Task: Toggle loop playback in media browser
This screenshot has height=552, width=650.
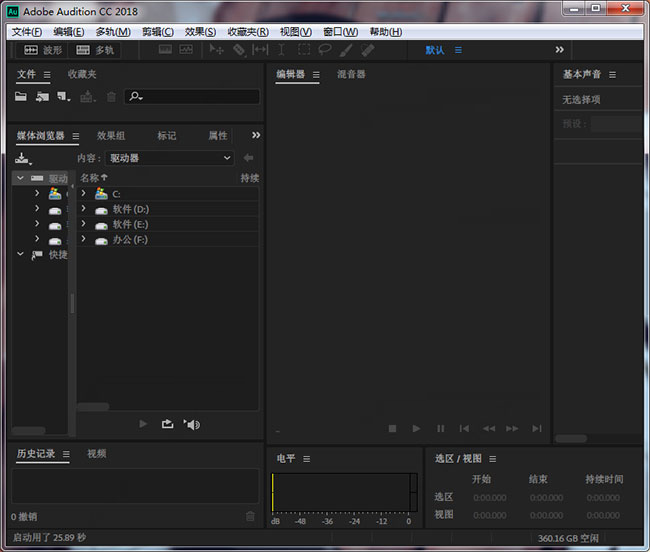Action: [167, 424]
